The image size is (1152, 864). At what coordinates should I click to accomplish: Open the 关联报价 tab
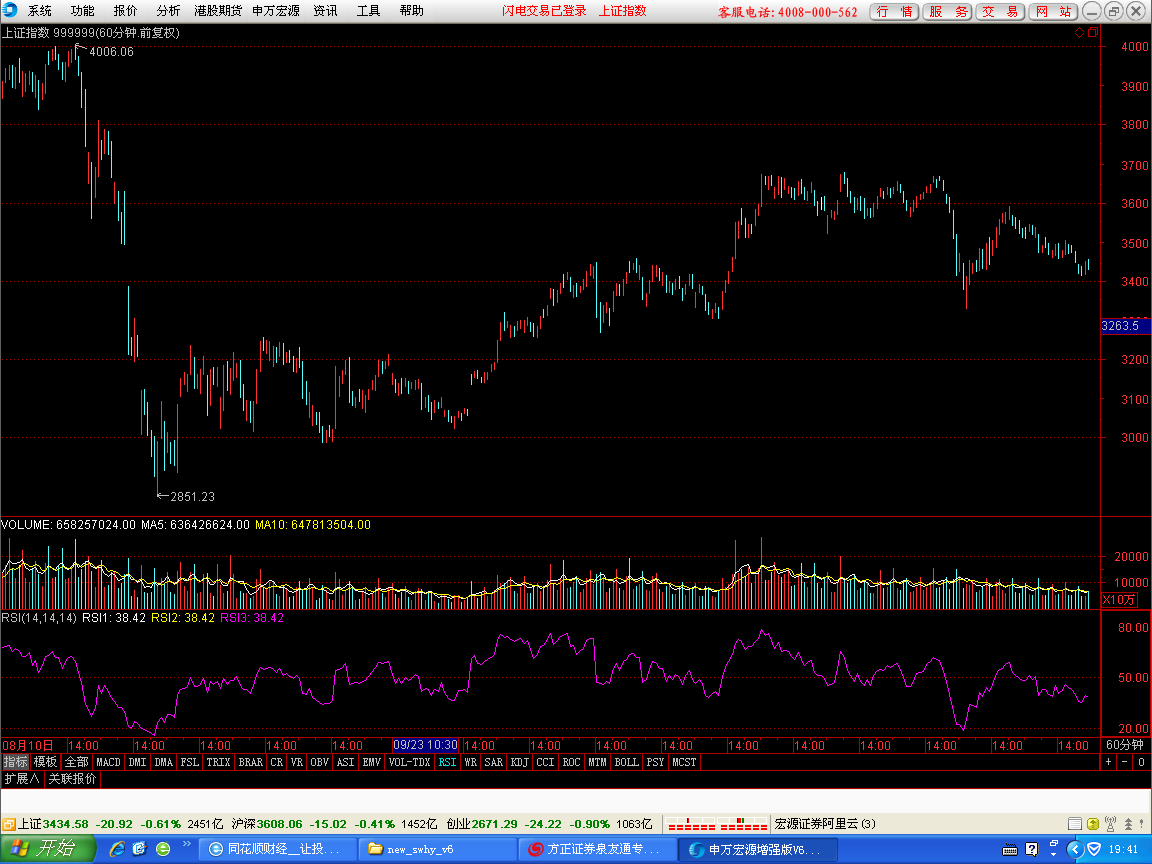tap(72, 778)
